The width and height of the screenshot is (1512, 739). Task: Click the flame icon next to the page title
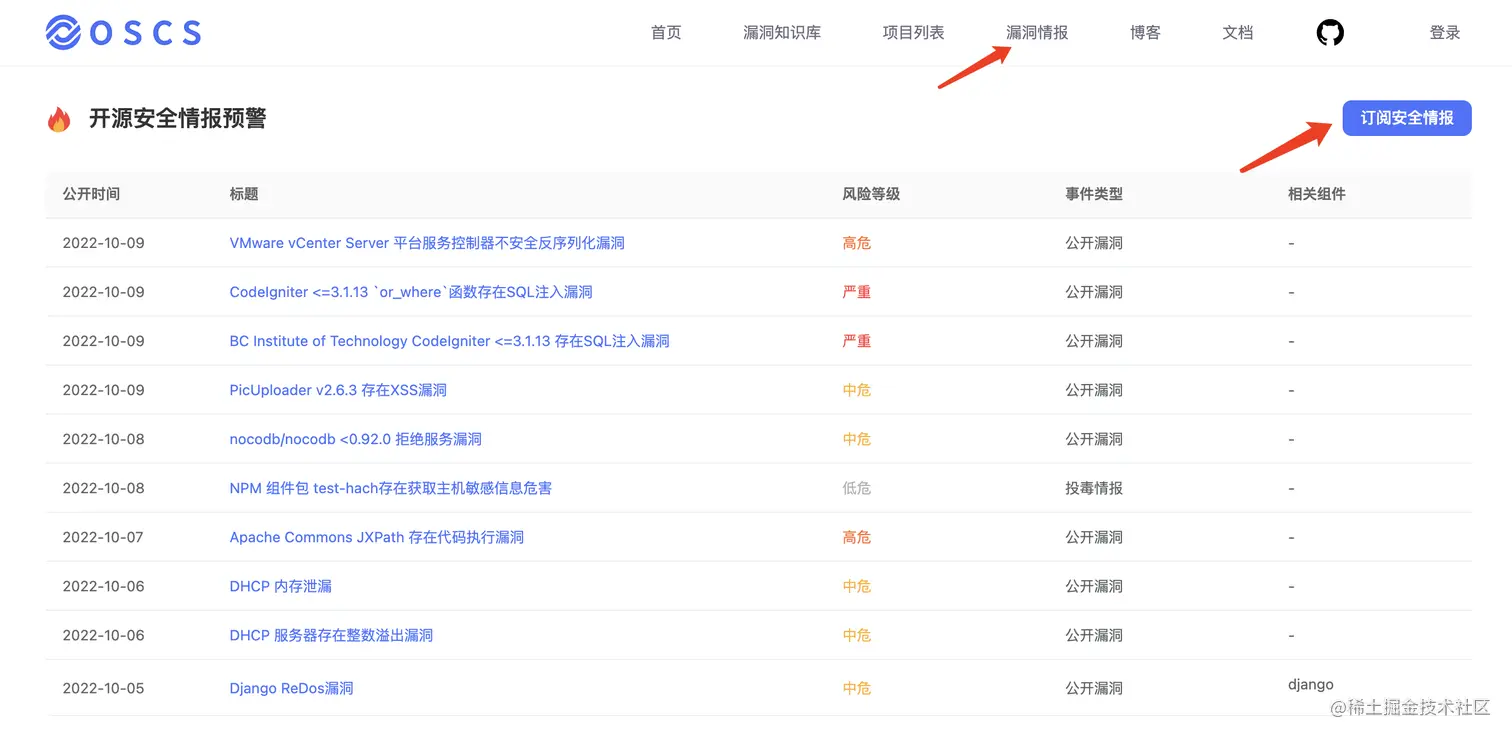pyautogui.click(x=59, y=118)
